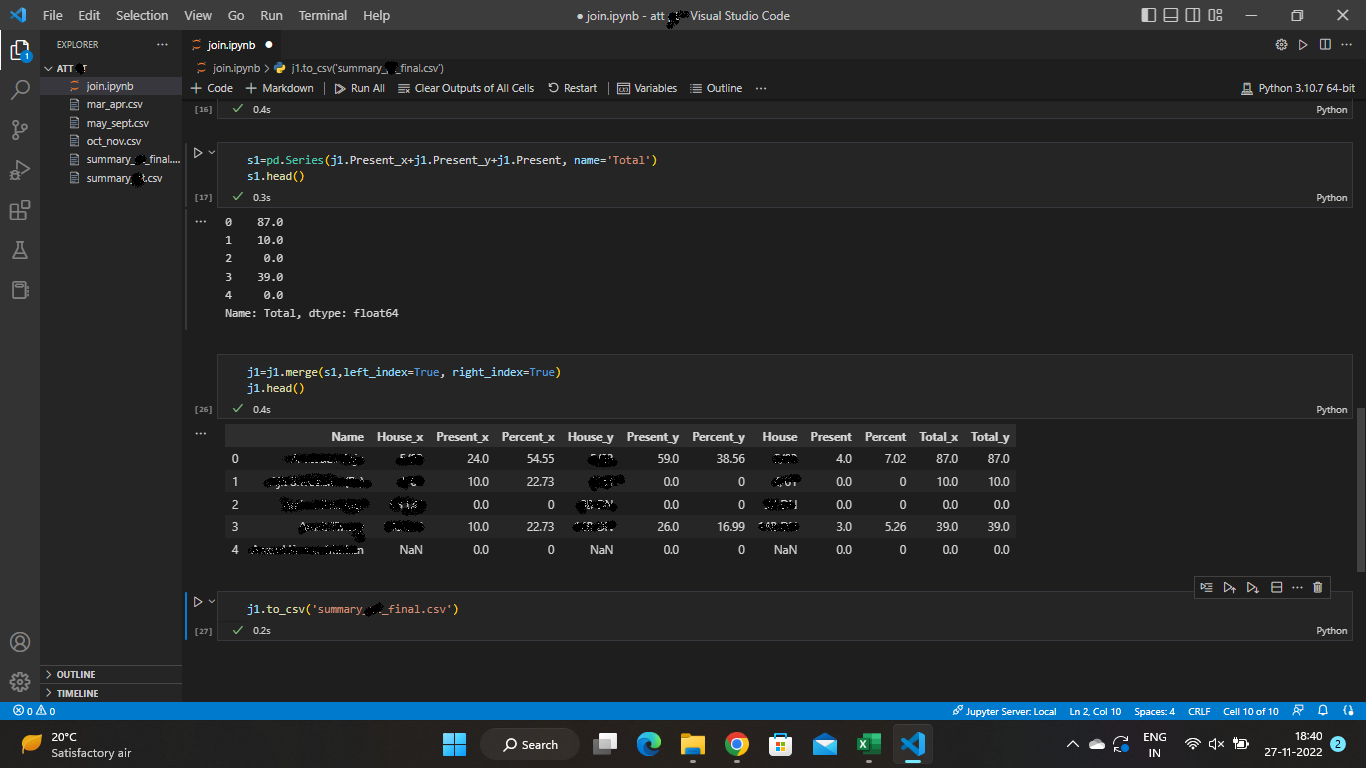The height and width of the screenshot is (768, 1366).
Task: Delete the cell using the trash icon
Action: coord(1317,587)
